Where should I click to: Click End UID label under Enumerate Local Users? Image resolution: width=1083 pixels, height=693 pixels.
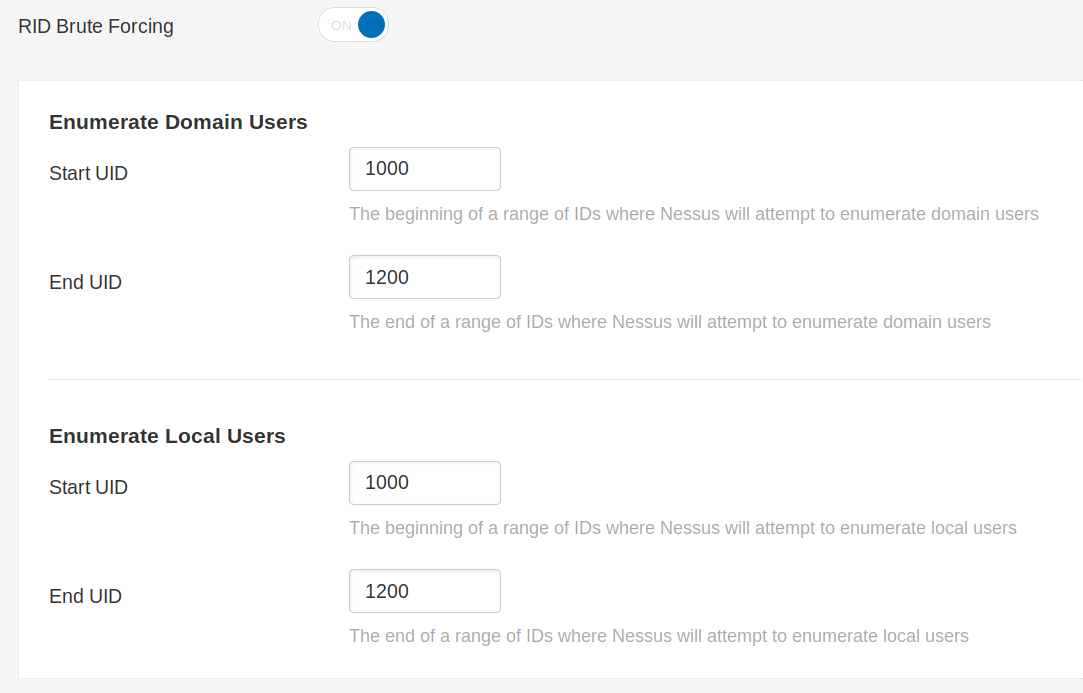pyautogui.click(x=85, y=597)
